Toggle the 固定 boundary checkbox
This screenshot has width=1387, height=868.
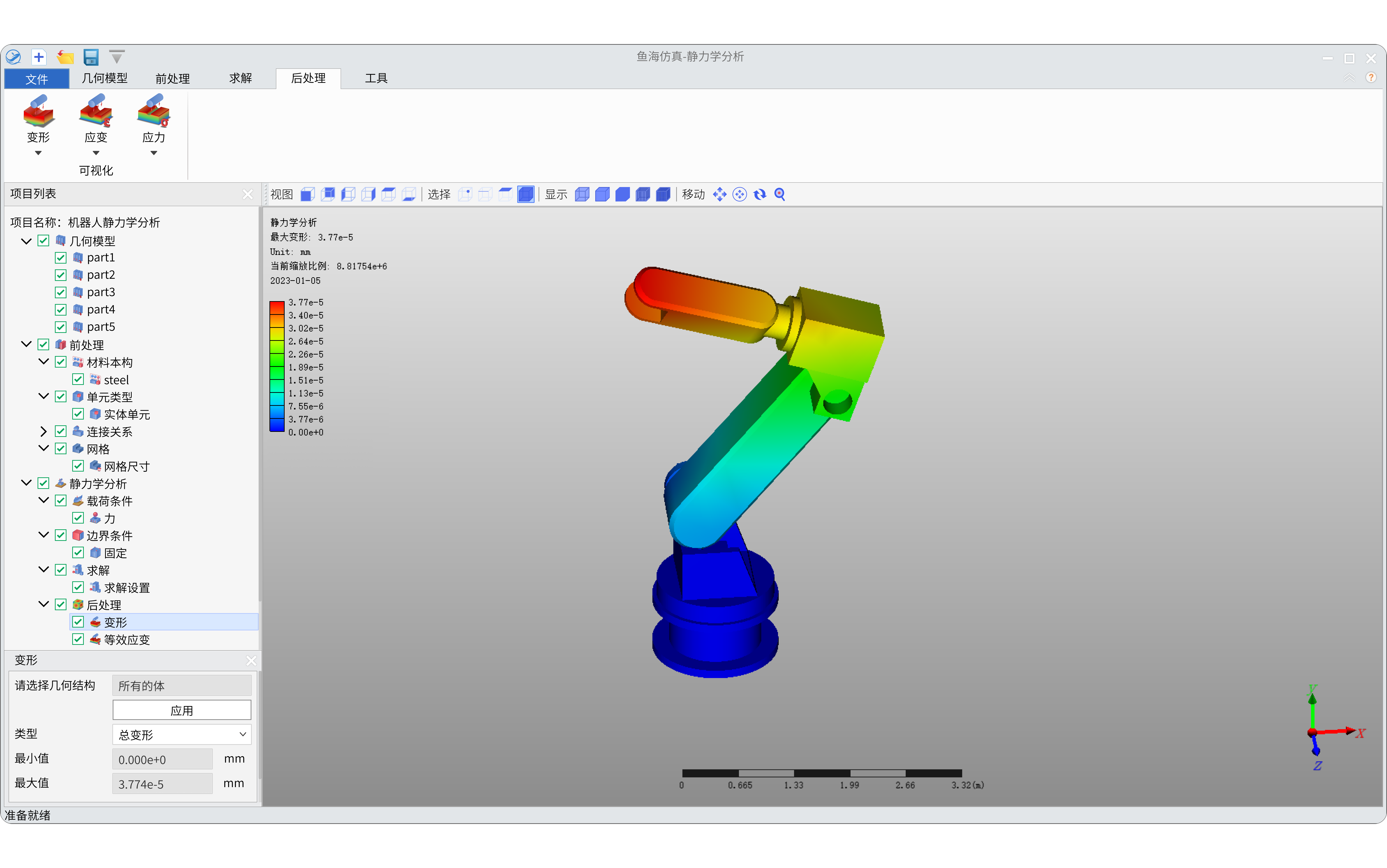coord(78,553)
